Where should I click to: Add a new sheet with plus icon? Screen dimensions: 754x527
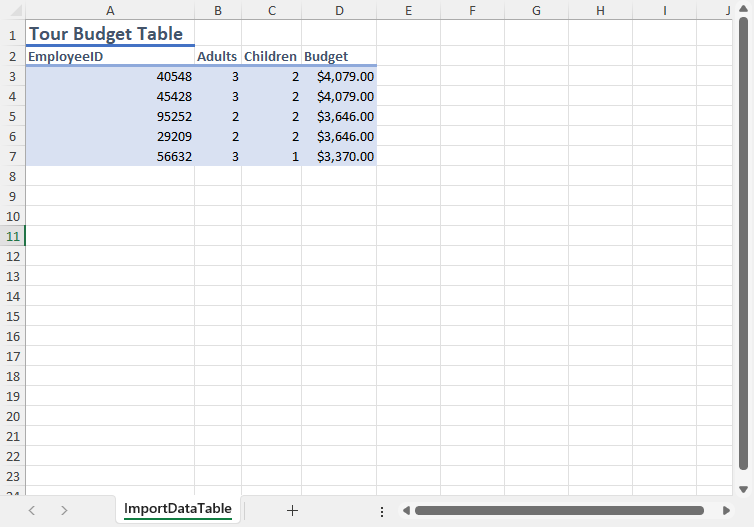(292, 510)
